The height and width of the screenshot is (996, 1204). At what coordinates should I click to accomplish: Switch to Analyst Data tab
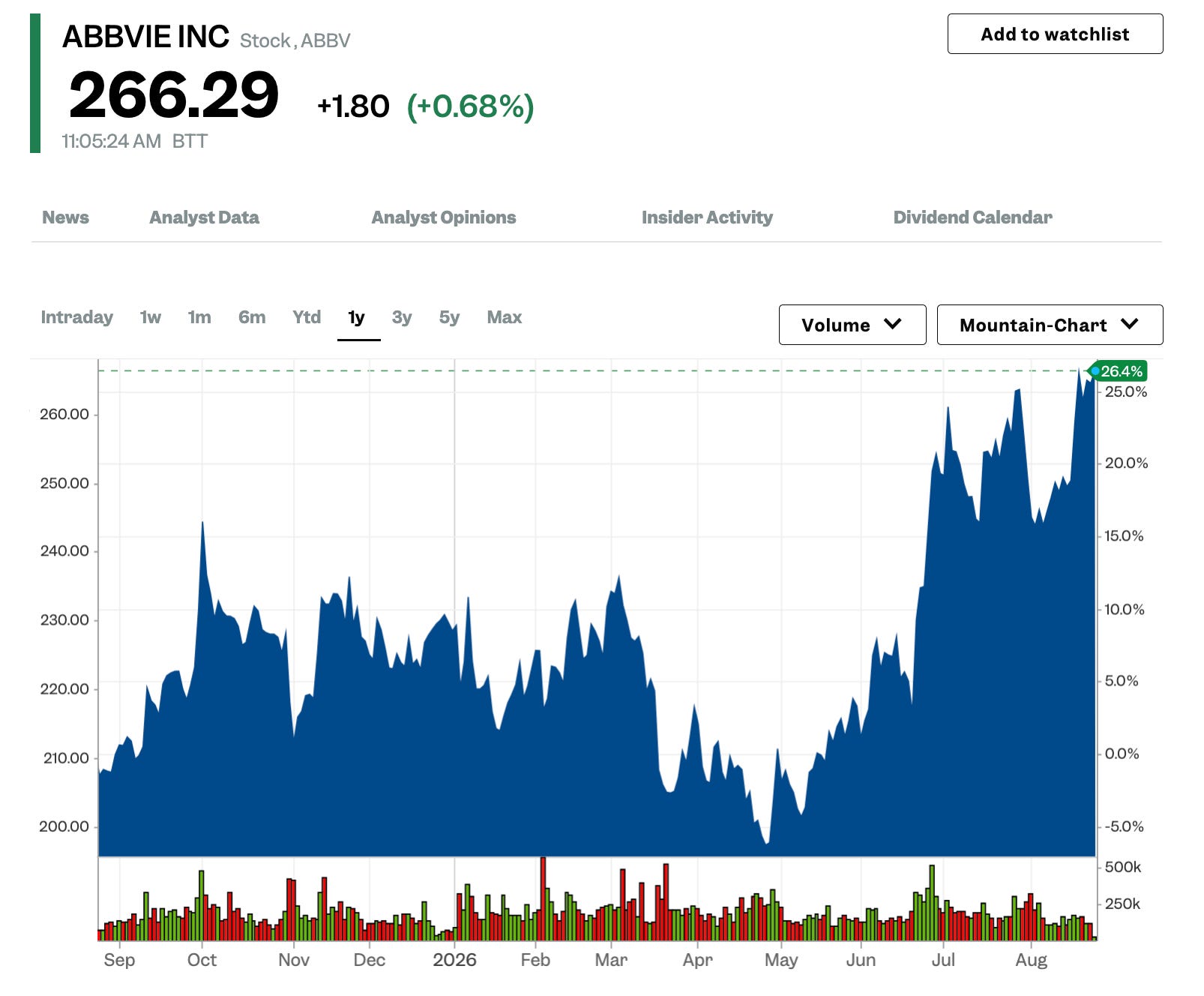click(204, 217)
